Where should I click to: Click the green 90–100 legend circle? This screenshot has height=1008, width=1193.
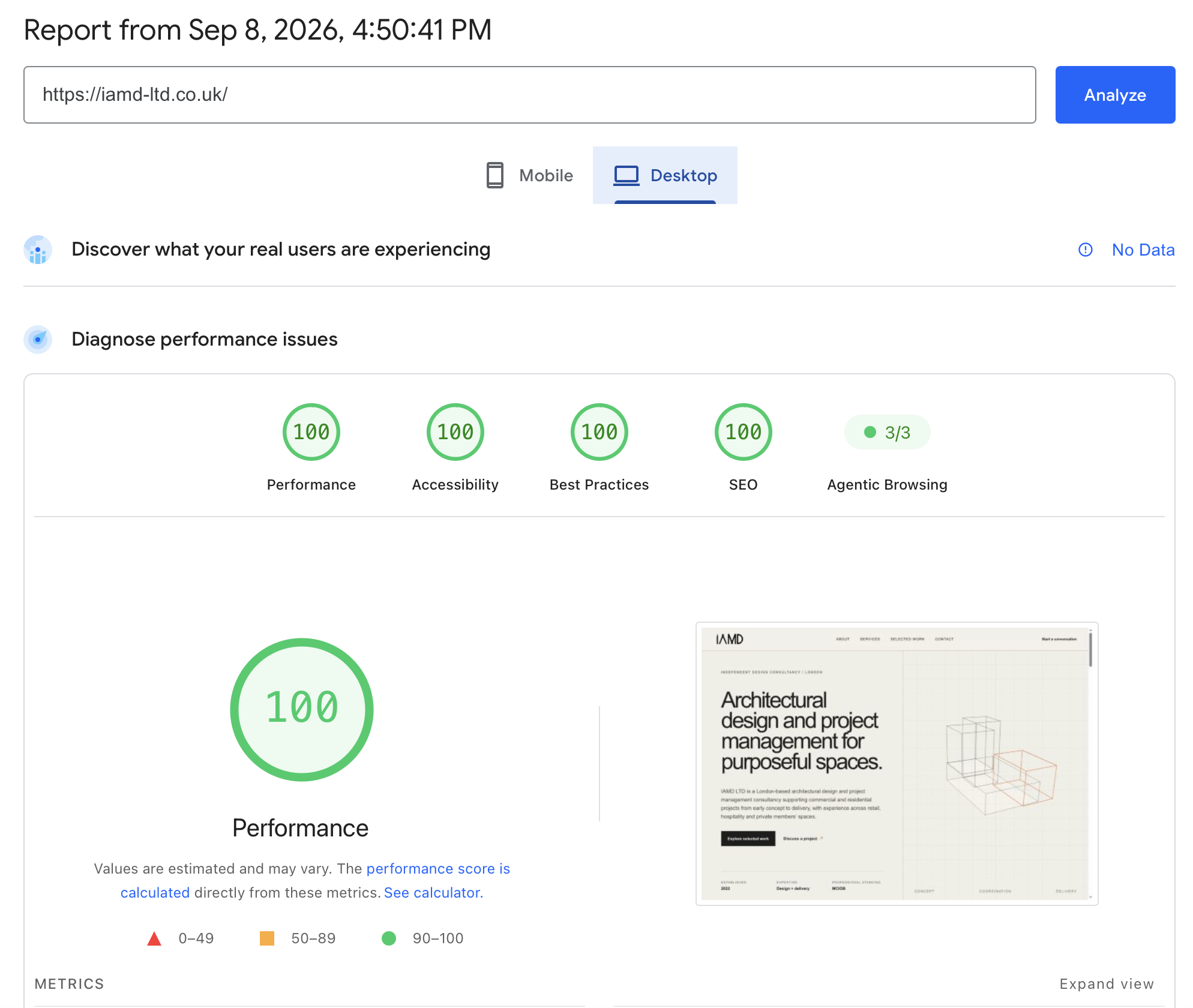click(389, 938)
